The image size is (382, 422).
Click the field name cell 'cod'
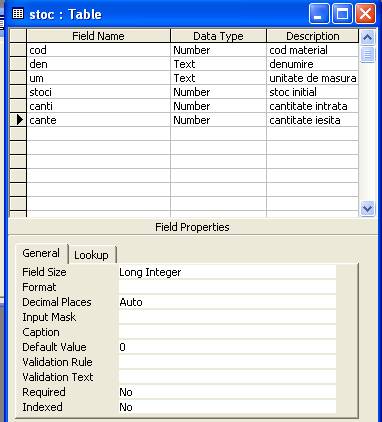[x=99, y=50]
